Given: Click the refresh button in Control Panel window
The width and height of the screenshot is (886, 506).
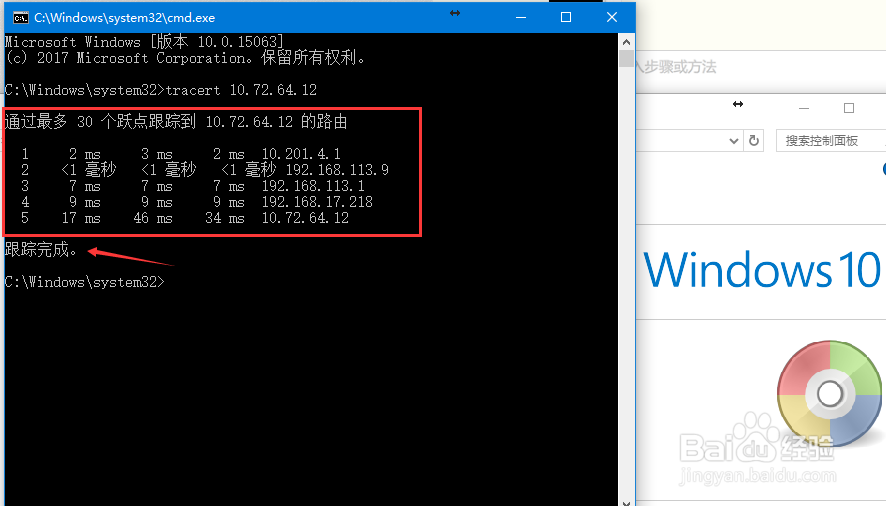Looking at the screenshot, I should 754,141.
